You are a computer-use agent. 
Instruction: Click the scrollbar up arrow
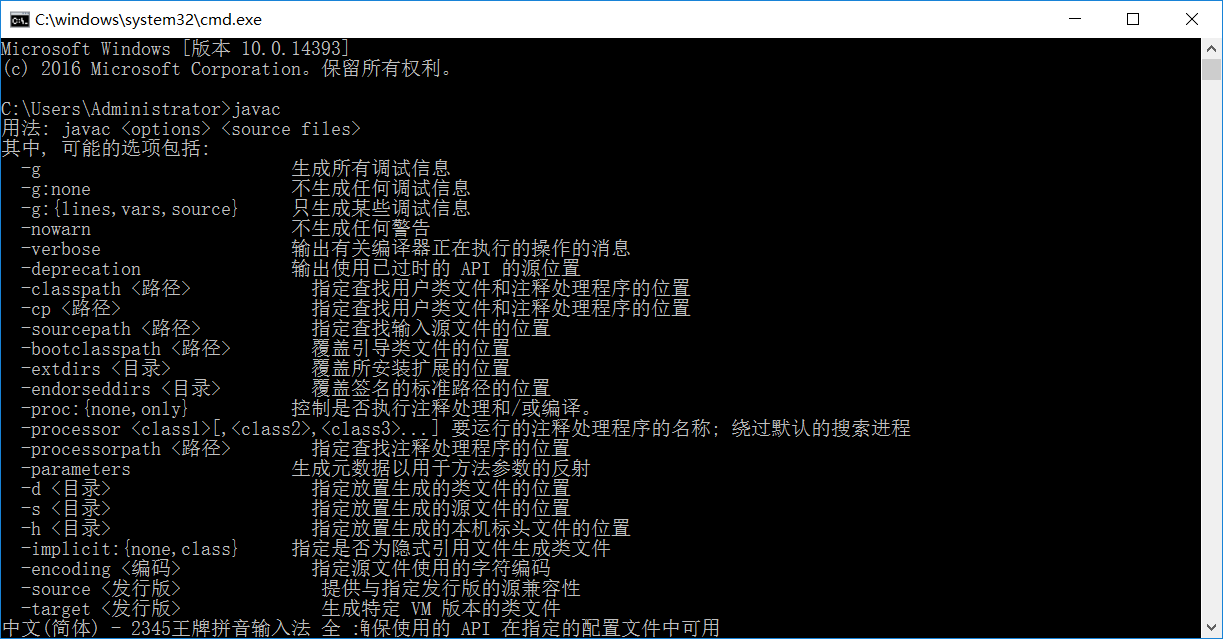point(1211,48)
